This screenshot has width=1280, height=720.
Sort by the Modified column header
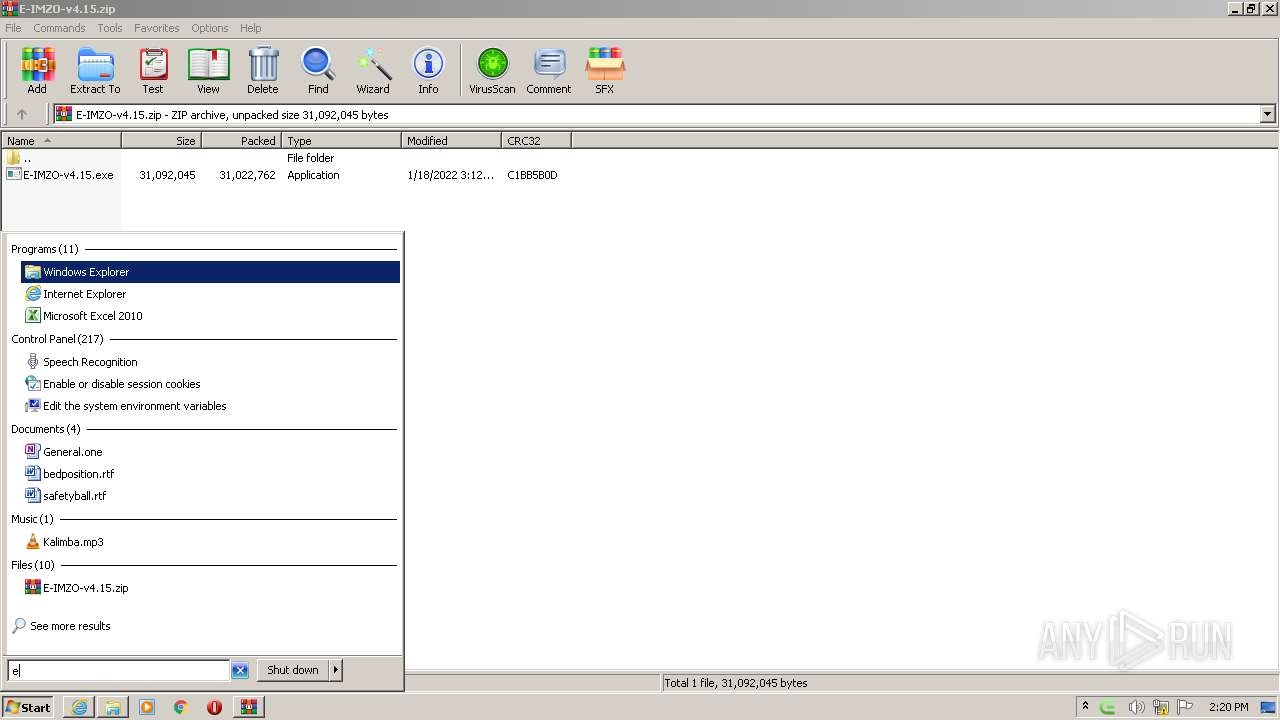[x=451, y=141]
